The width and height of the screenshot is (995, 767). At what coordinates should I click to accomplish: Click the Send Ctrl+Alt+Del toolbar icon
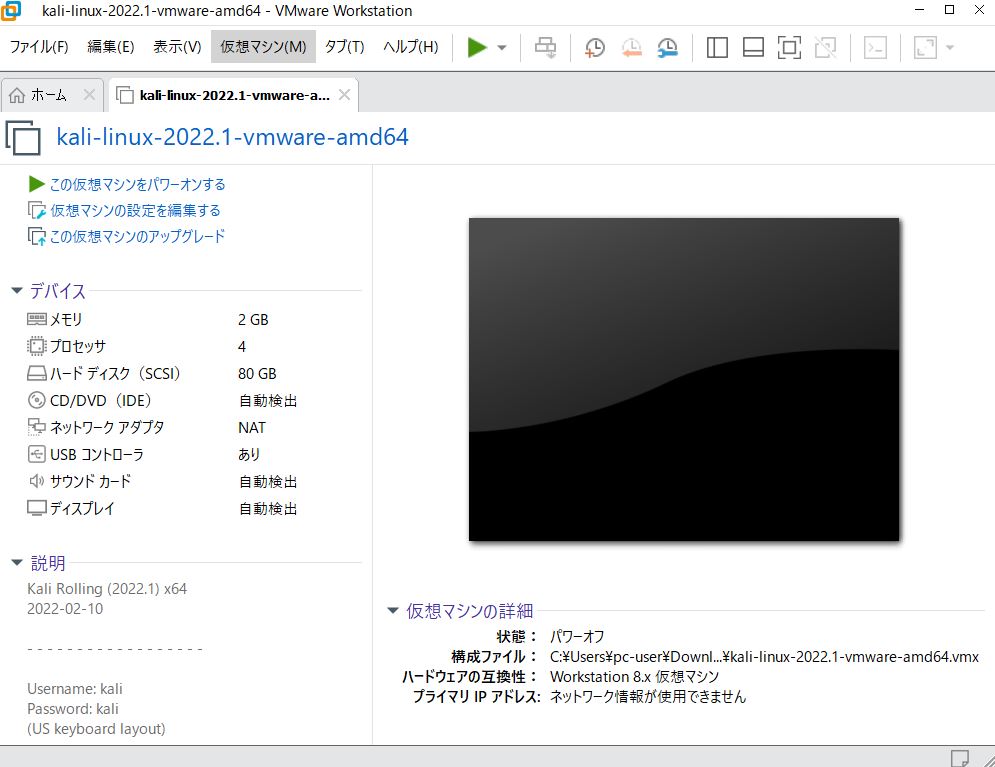point(545,47)
